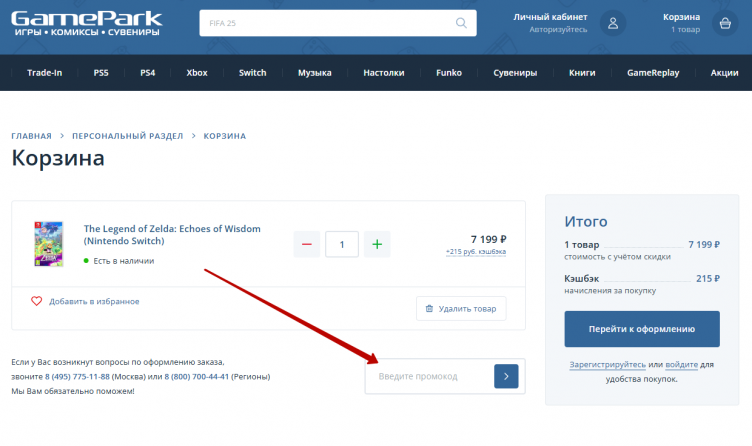Select the Switch menu category
This screenshot has width=752, height=446.
252,73
